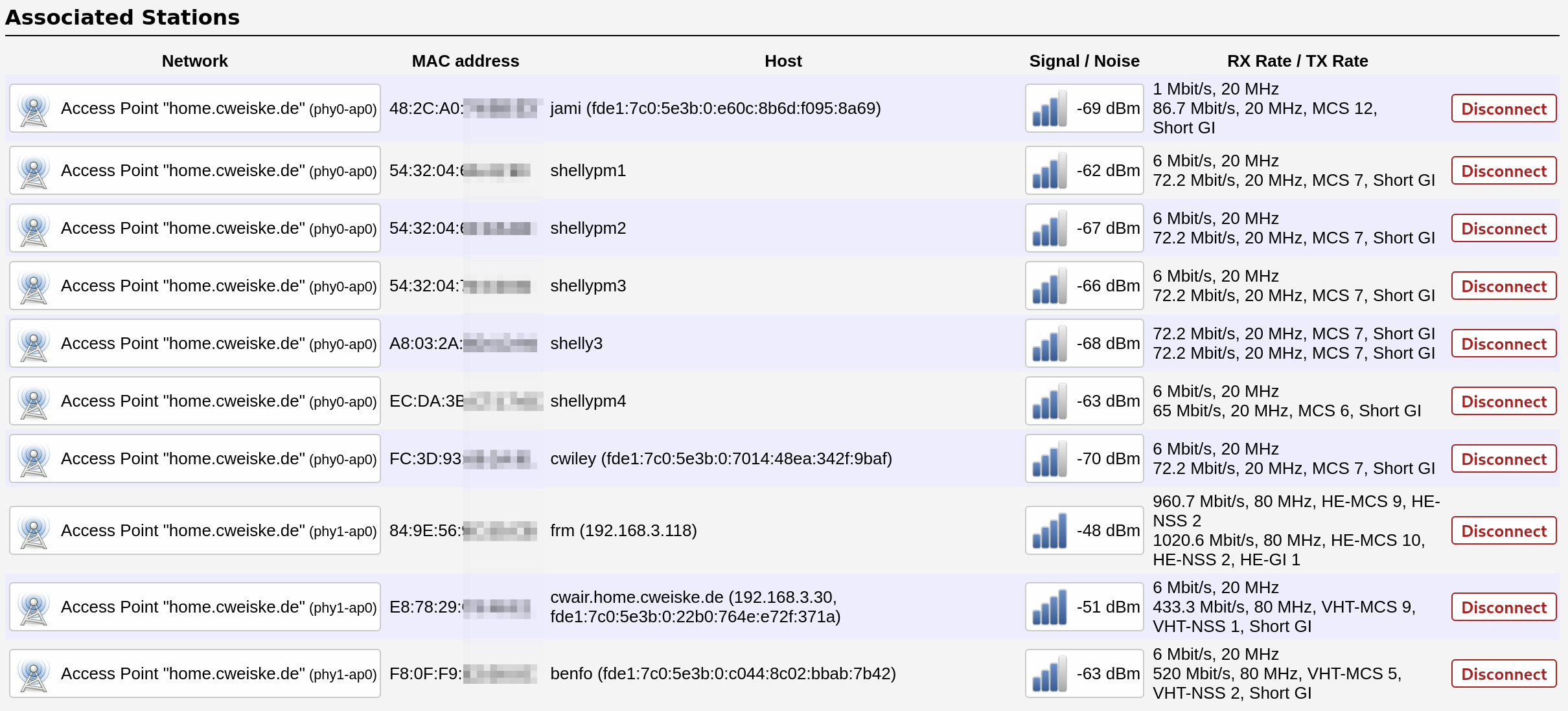The width and height of the screenshot is (1568, 711).
Task: Click the signal bars icon in shelly3's row
Action: [x=1049, y=344]
